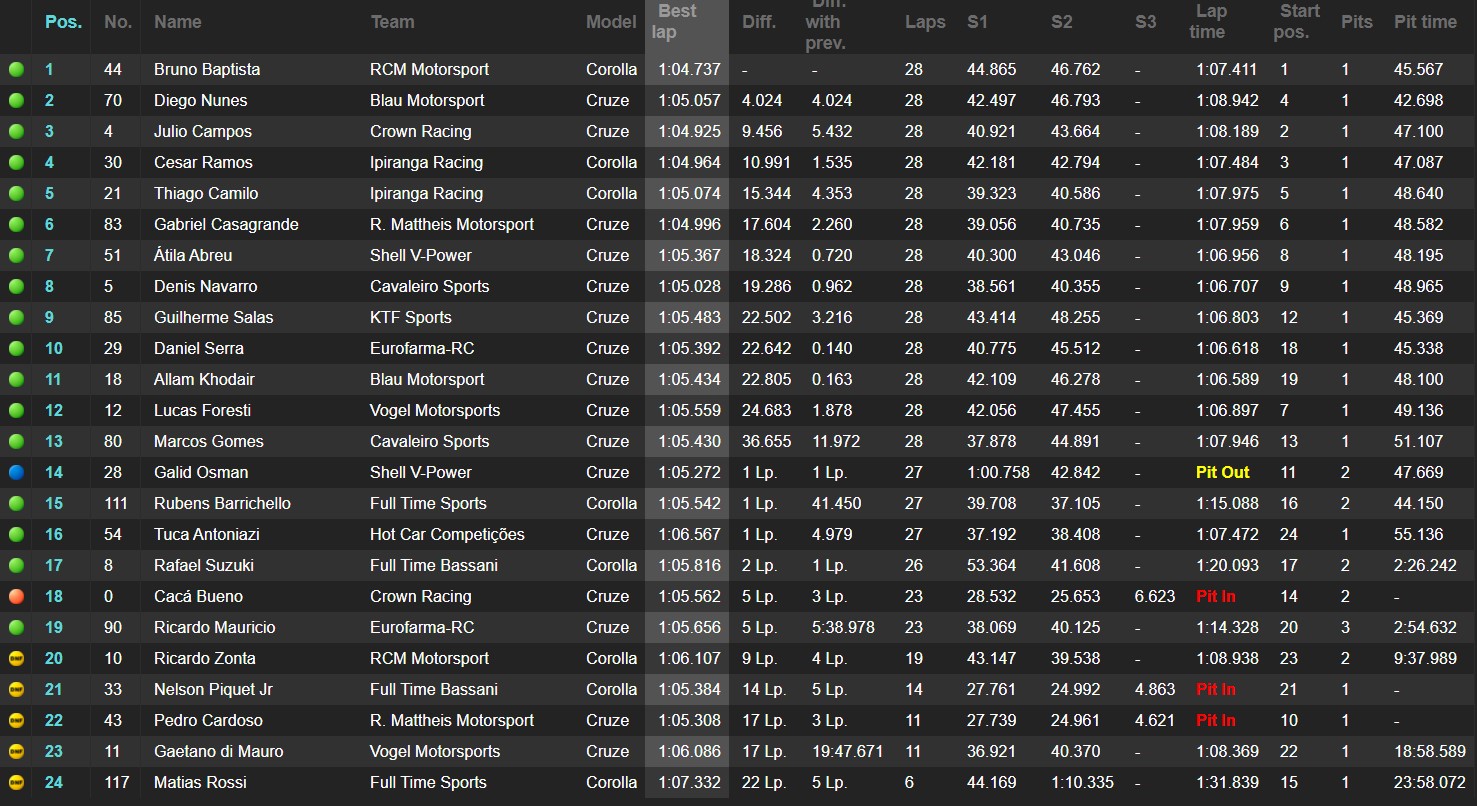Select driver name Thiago Camilo
The width and height of the screenshot is (1477, 806).
[206, 194]
